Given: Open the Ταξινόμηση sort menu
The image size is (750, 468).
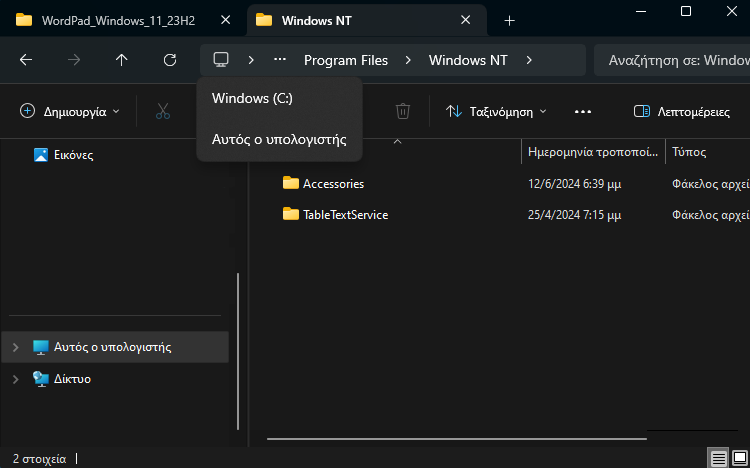Looking at the screenshot, I should tap(496, 111).
